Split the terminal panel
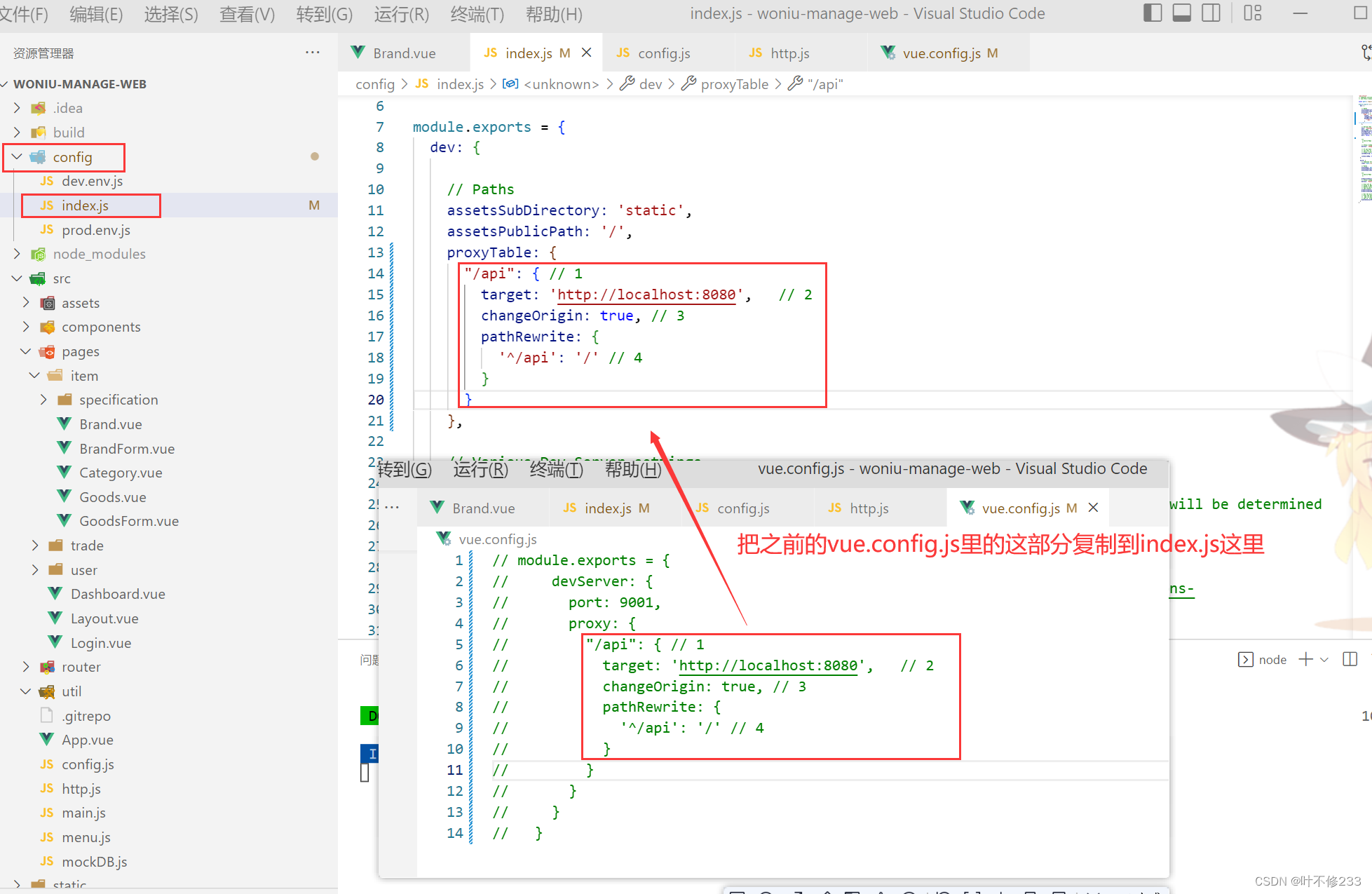1372x894 pixels. pos(1350,659)
